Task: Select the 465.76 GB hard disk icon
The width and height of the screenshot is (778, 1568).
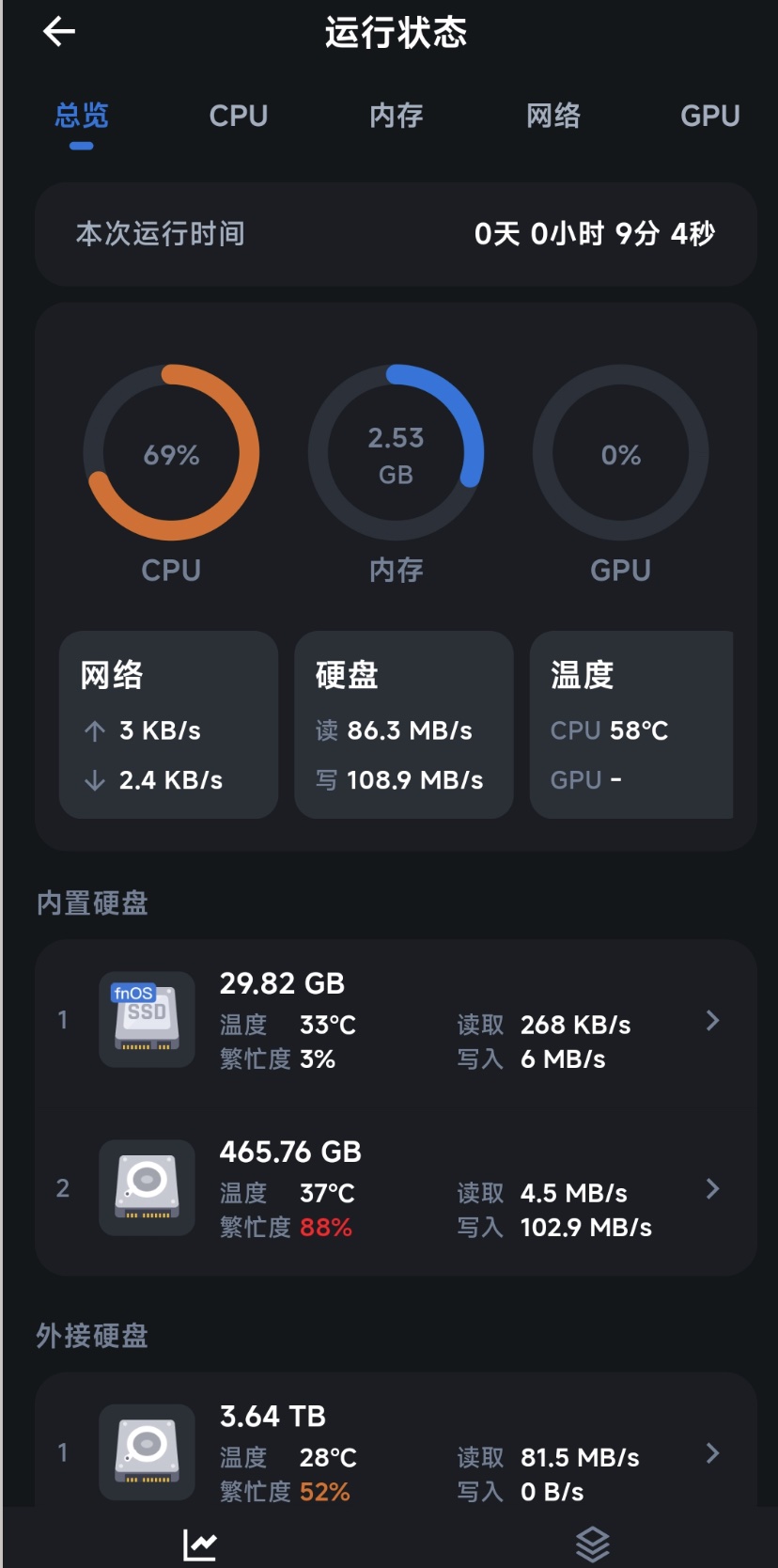Action: 147,1188
